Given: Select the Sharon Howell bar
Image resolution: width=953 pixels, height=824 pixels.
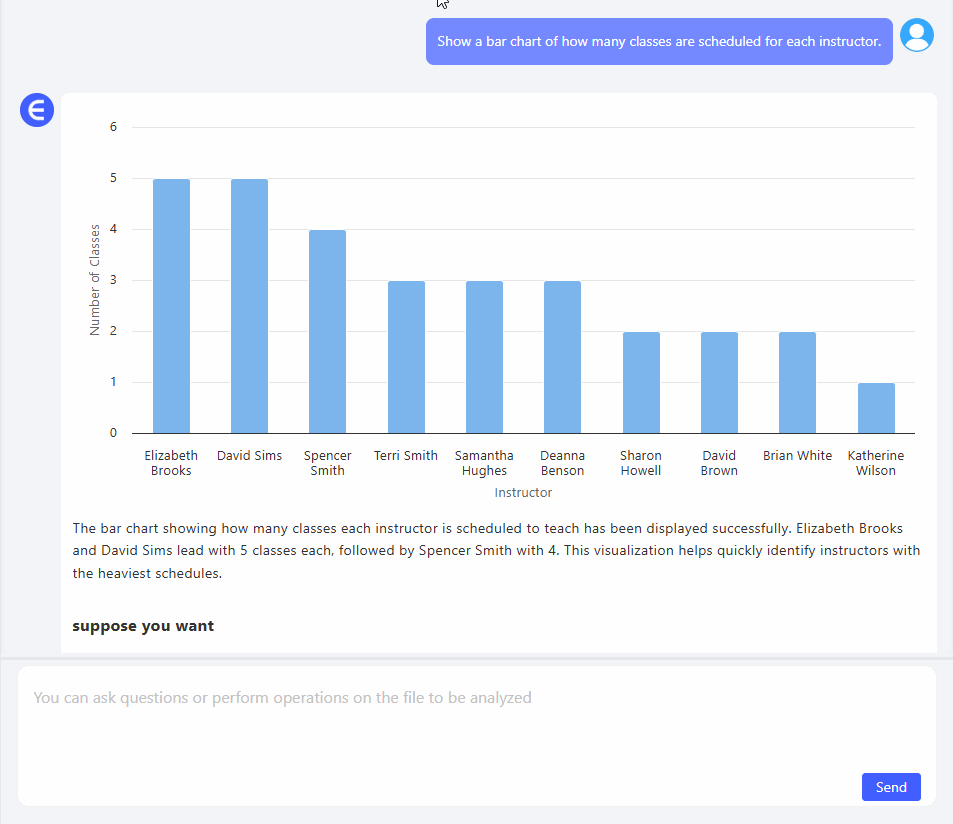Looking at the screenshot, I should 641,382.
